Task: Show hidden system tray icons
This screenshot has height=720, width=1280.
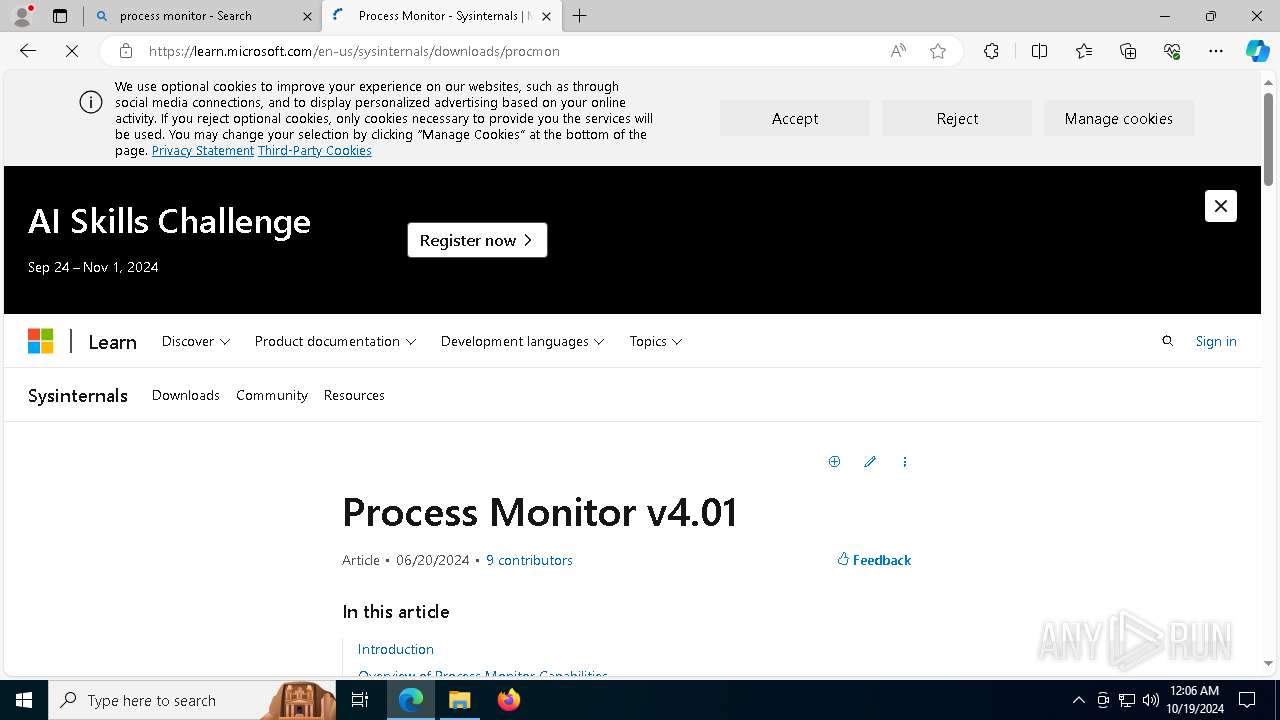Action: tap(1078, 700)
